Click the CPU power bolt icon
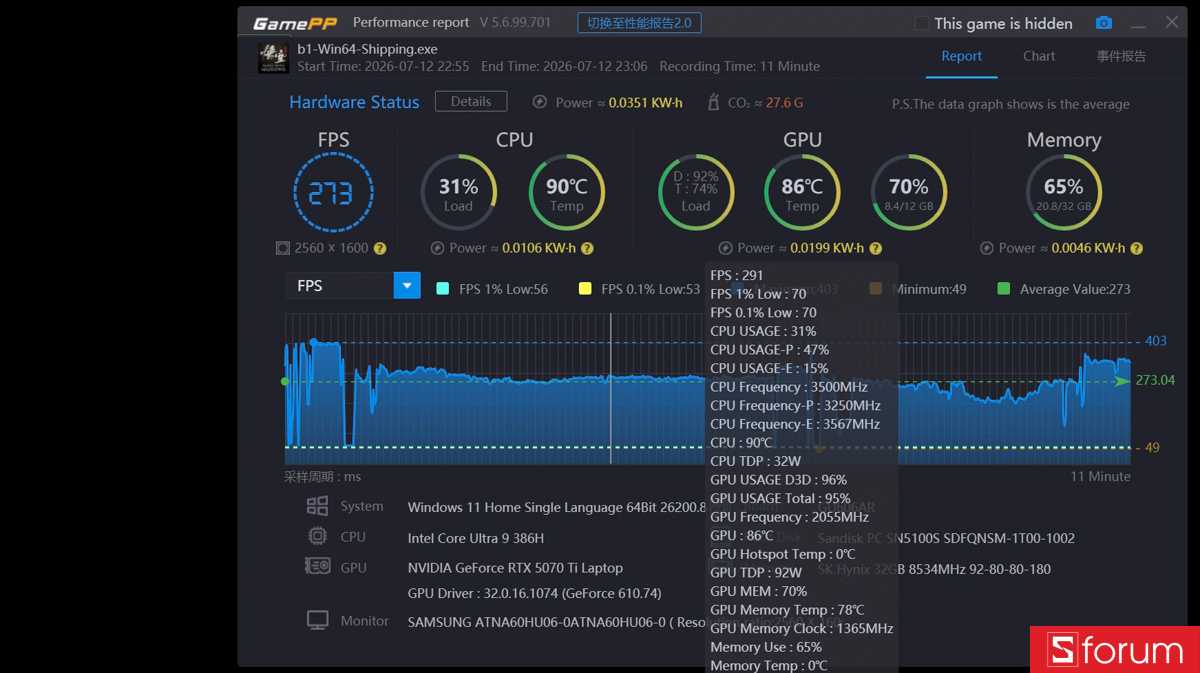Image resolution: width=1200 pixels, height=673 pixels. point(437,248)
